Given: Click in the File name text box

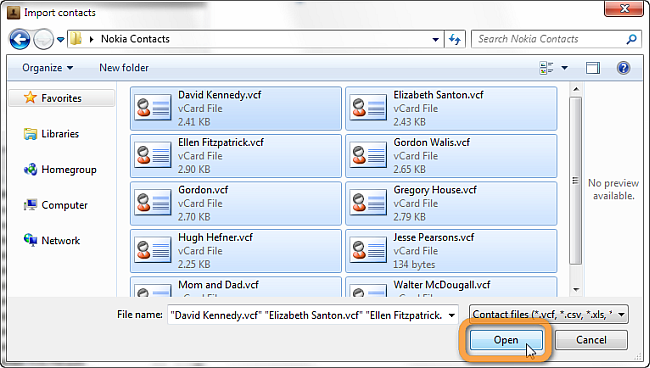Looking at the screenshot, I should [307, 315].
